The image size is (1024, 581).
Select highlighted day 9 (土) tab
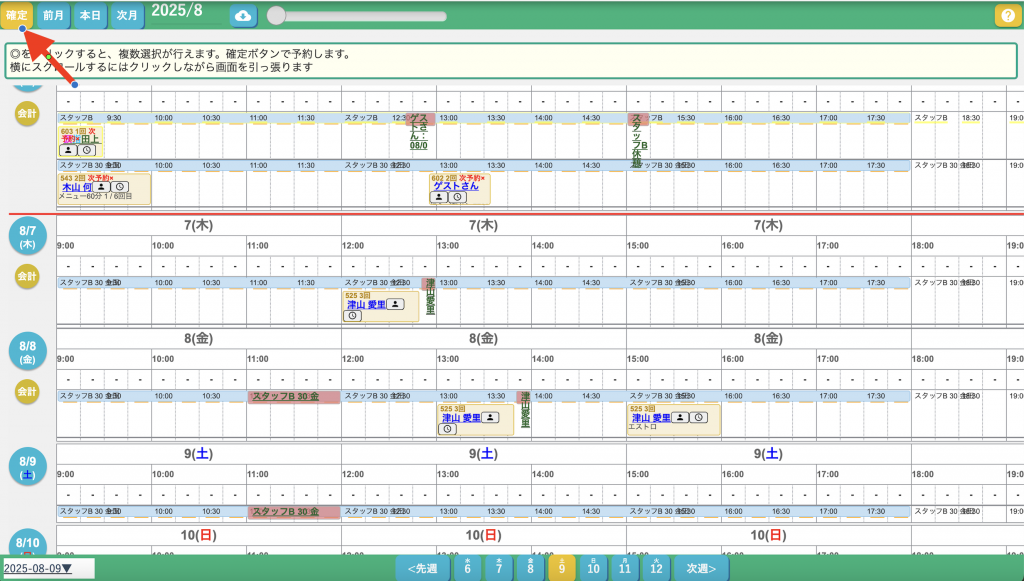[562, 568]
